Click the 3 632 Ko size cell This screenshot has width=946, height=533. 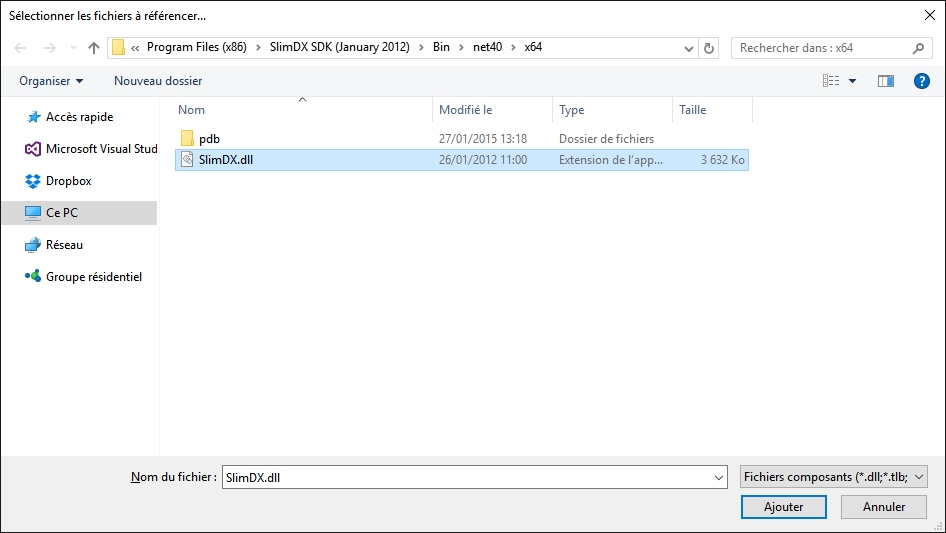(722, 160)
